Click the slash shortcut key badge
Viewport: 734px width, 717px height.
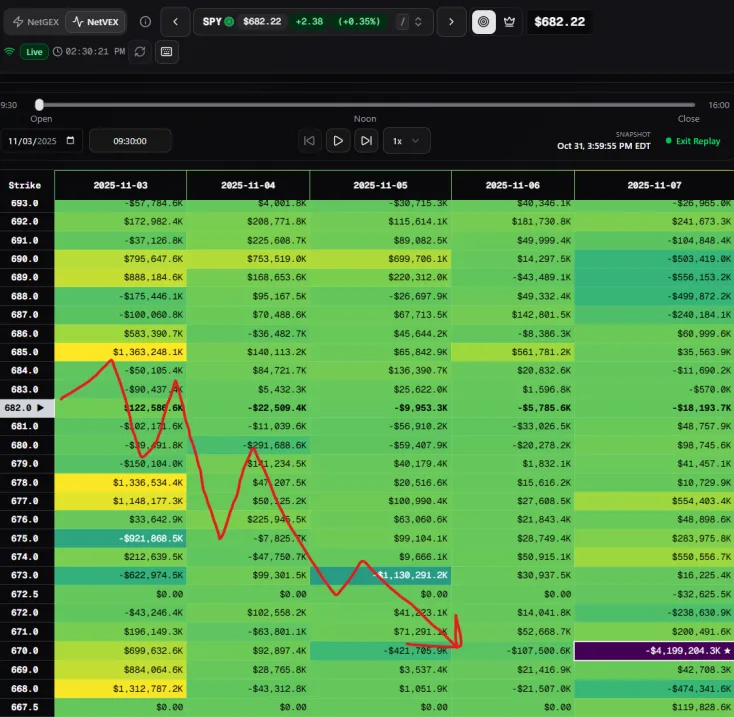pyautogui.click(x=403, y=22)
